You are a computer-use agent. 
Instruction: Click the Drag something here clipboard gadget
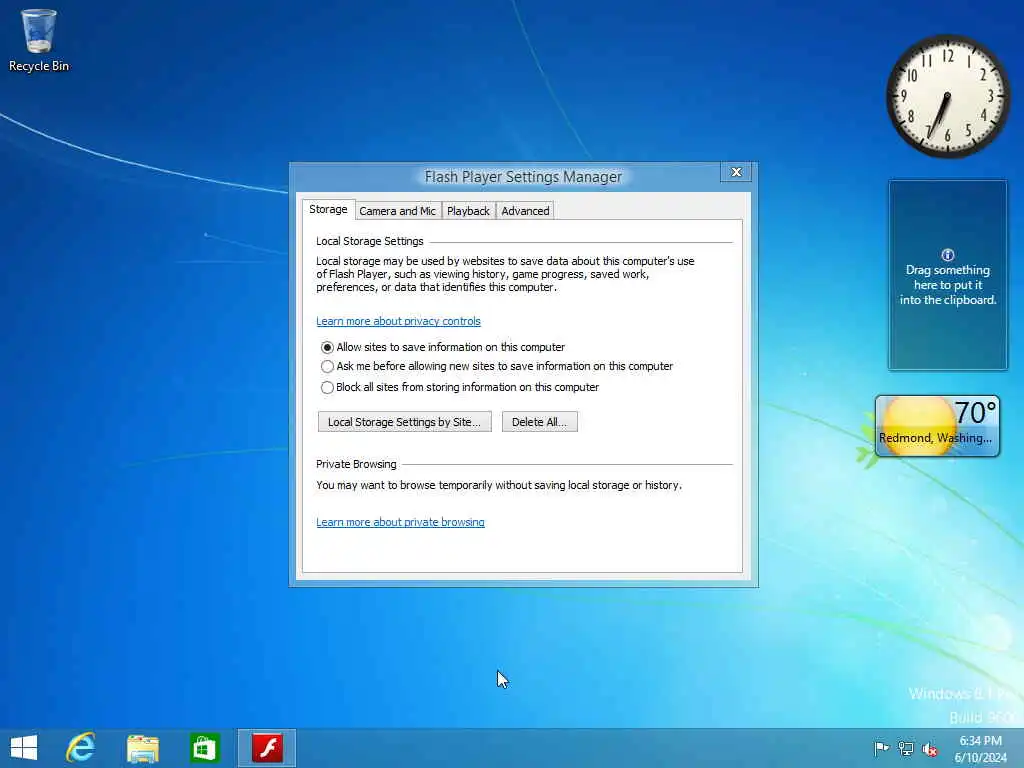(948, 275)
